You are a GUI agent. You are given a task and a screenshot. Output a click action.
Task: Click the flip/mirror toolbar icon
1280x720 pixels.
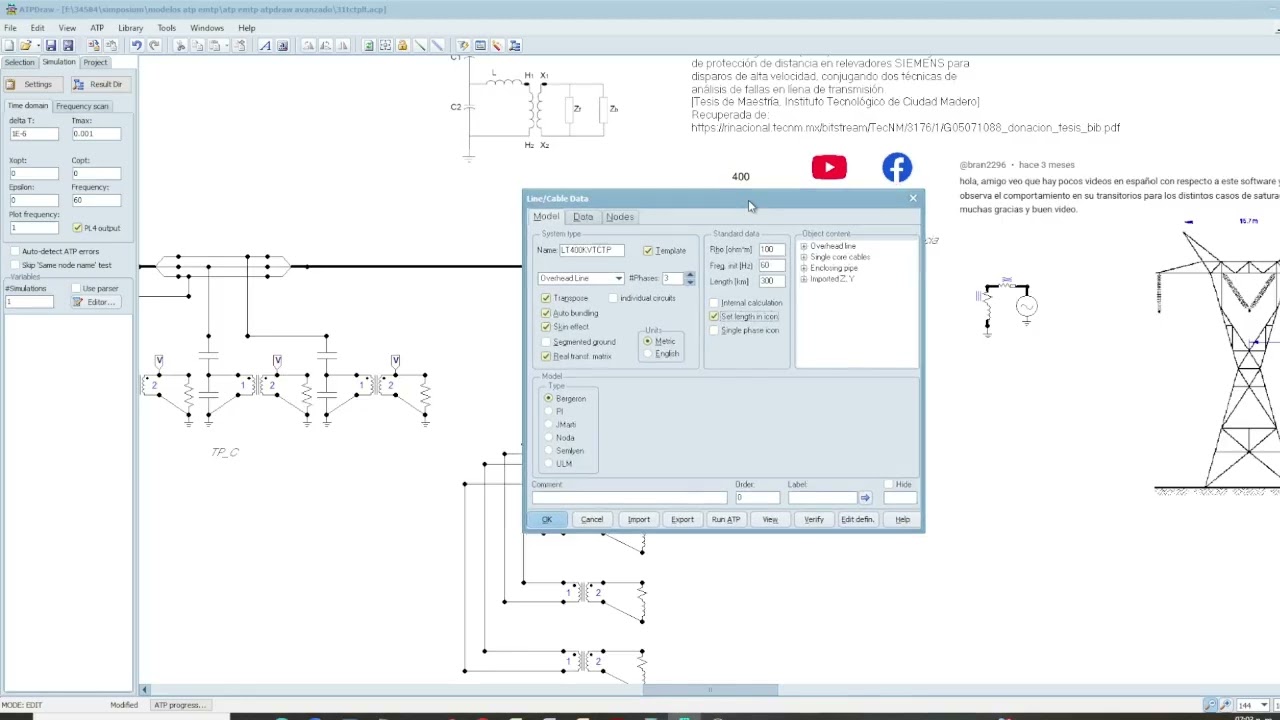[x=343, y=45]
